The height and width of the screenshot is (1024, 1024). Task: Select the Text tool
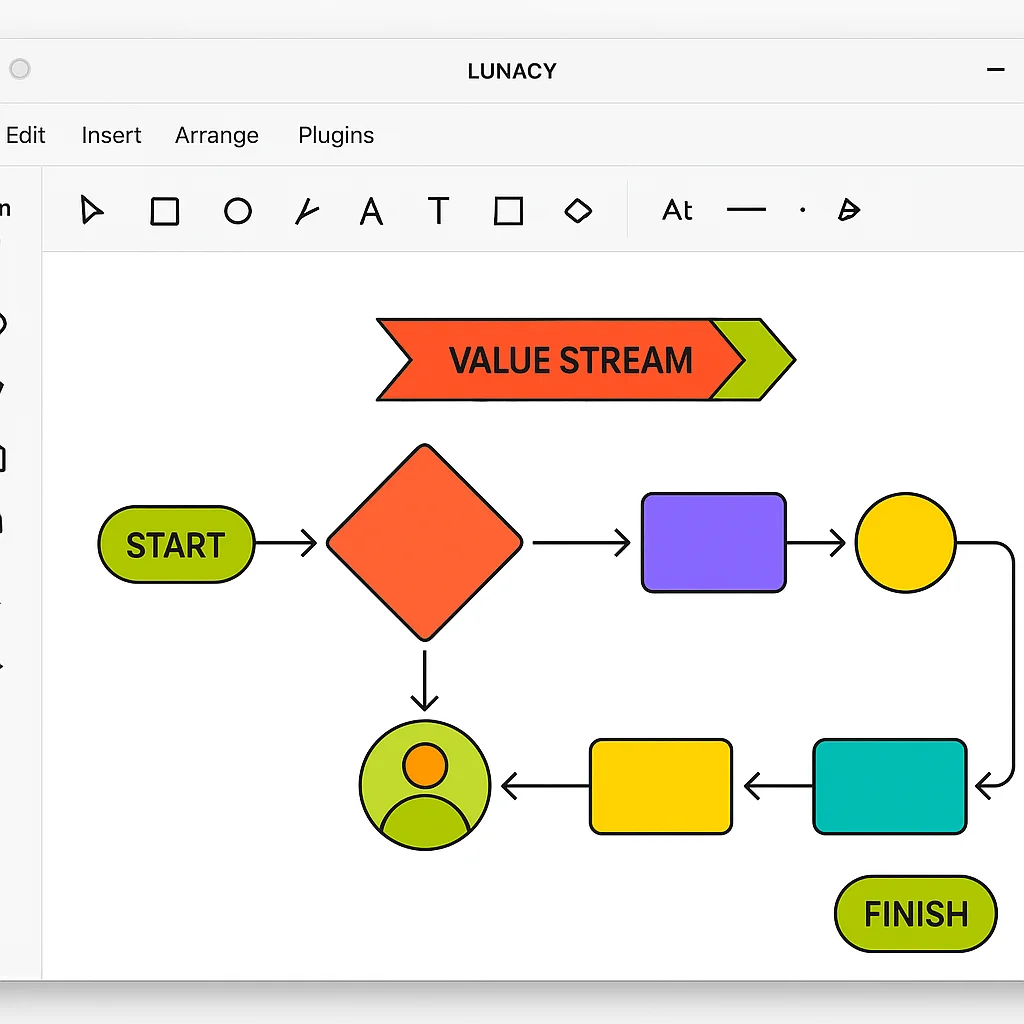click(x=438, y=211)
